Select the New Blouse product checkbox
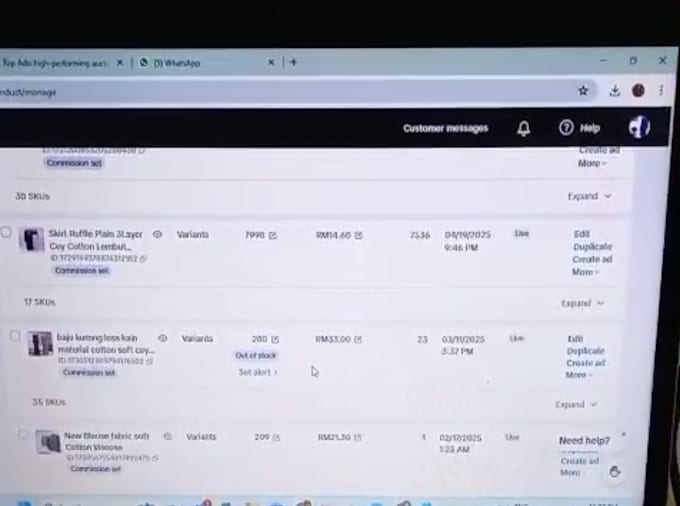Image resolution: width=680 pixels, height=506 pixels. [x=23, y=434]
